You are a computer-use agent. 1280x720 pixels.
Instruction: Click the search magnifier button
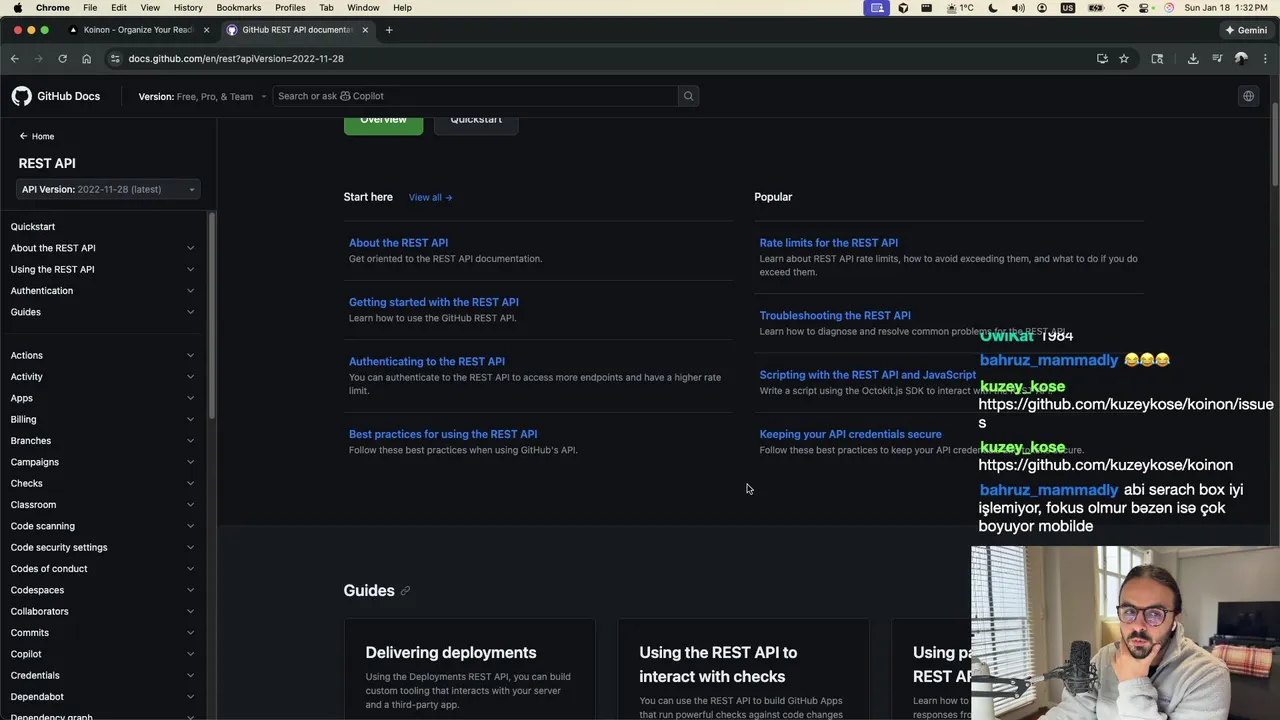(688, 96)
